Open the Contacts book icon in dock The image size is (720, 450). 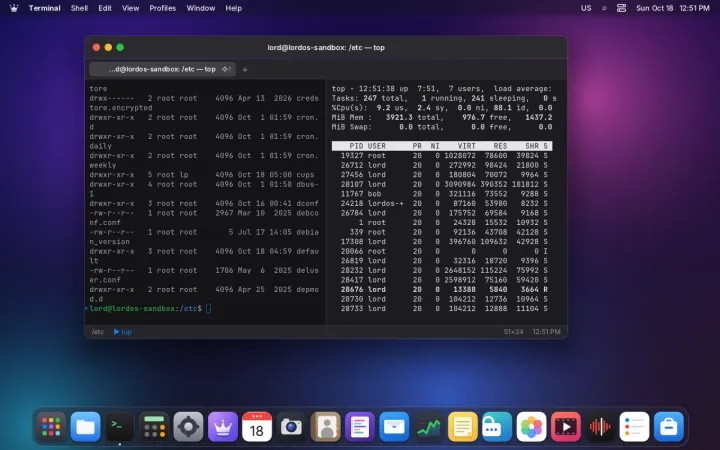[x=326, y=427]
